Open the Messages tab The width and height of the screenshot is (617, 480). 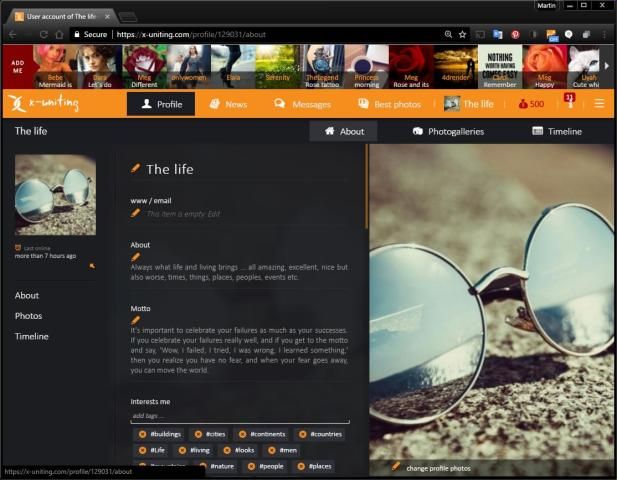click(x=301, y=104)
